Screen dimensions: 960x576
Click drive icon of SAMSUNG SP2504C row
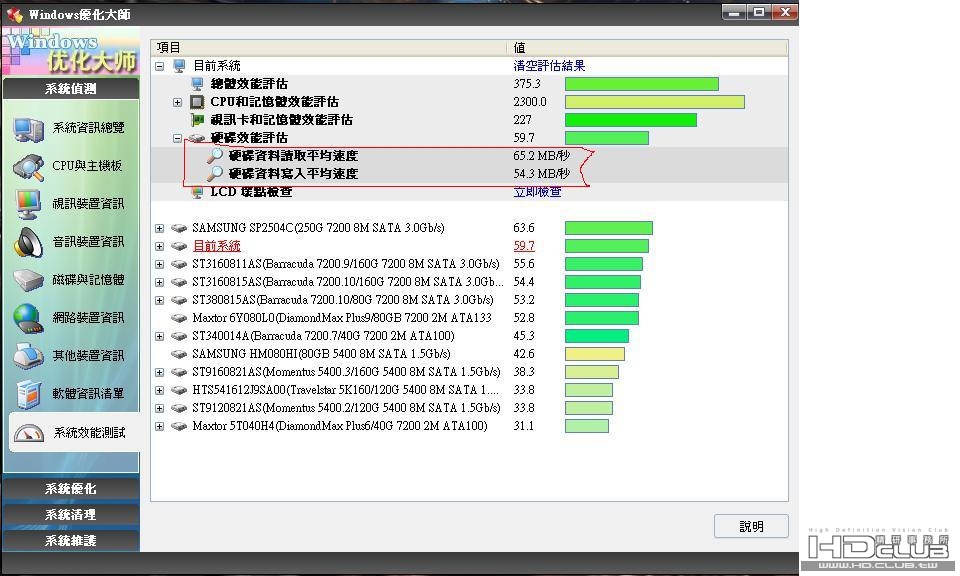click(x=179, y=228)
